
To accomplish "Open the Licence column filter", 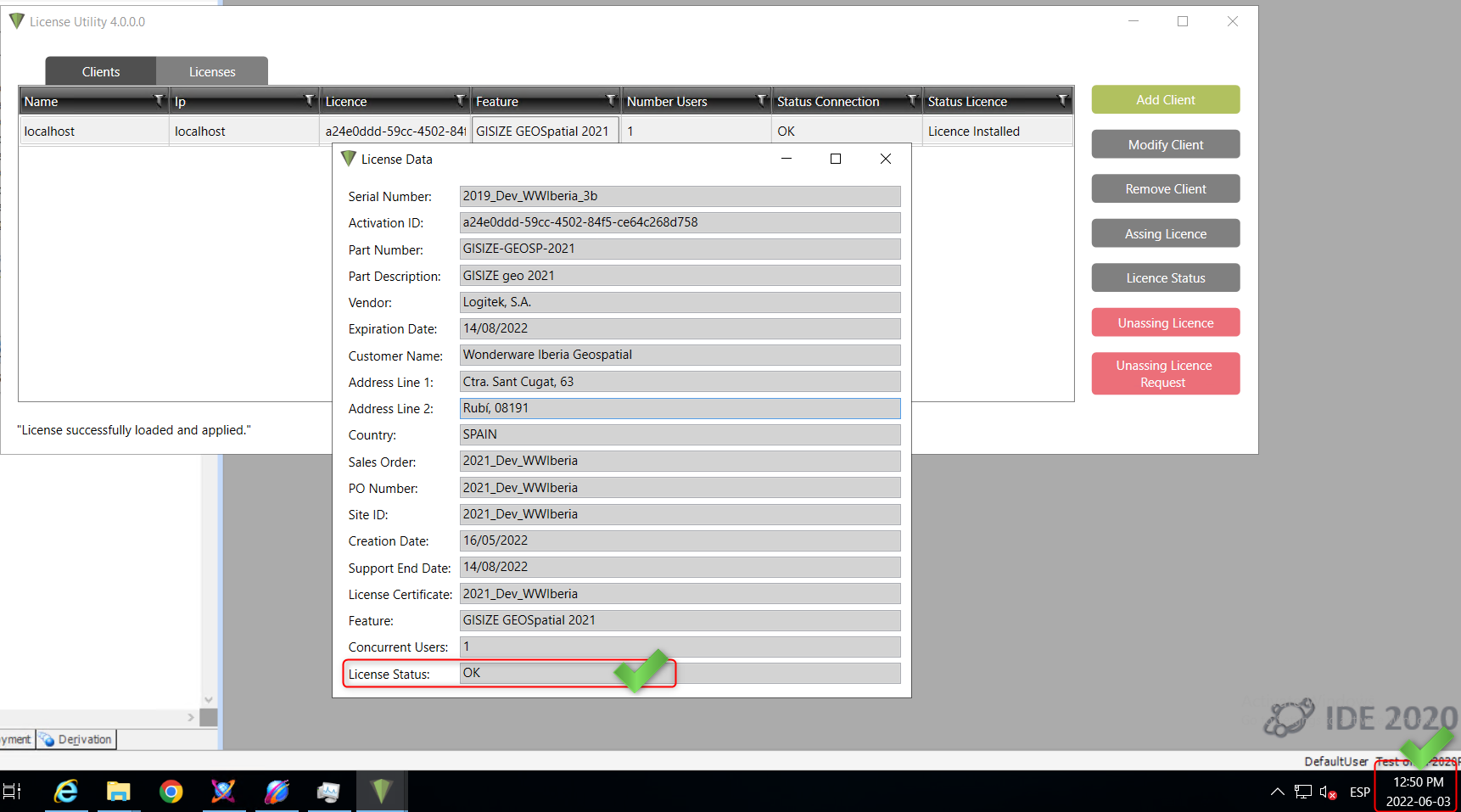I will coord(461,100).
